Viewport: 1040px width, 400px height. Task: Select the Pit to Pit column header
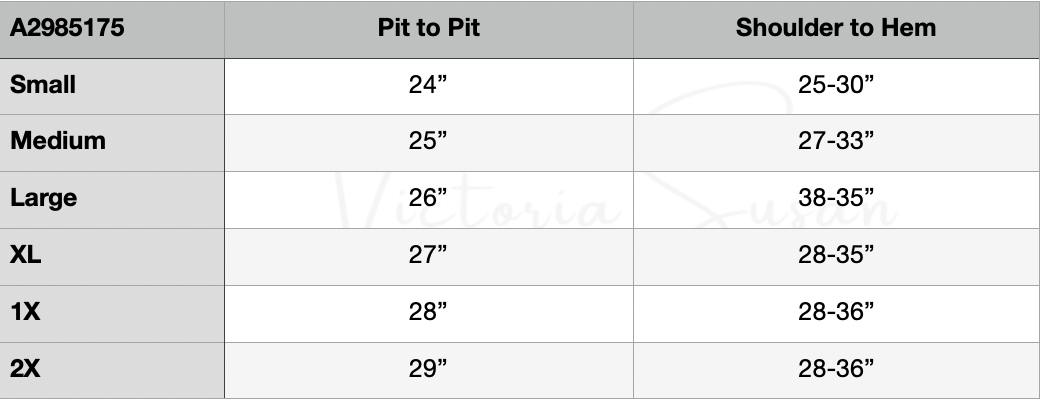(x=428, y=28)
